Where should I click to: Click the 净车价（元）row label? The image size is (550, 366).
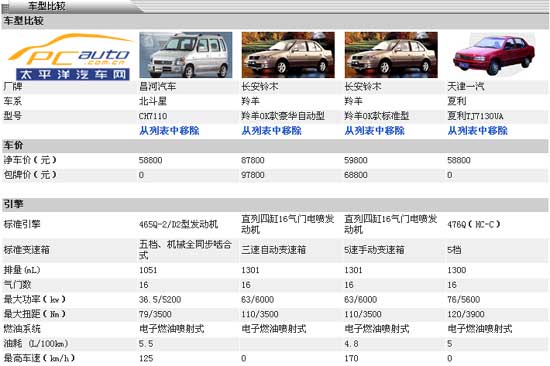30,160
